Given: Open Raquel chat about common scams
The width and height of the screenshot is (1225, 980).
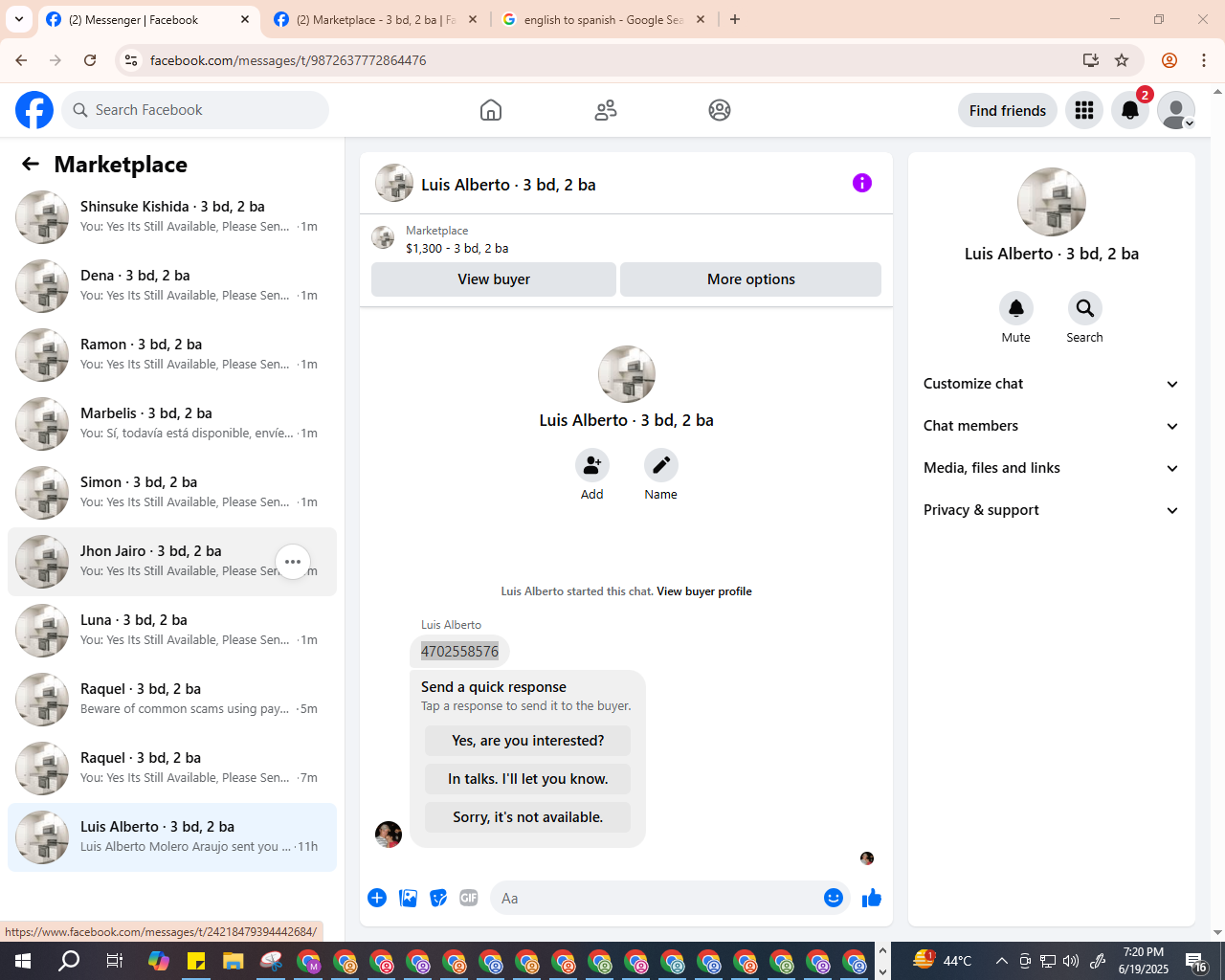Looking at the screenshot, I should tap(172, 700).
